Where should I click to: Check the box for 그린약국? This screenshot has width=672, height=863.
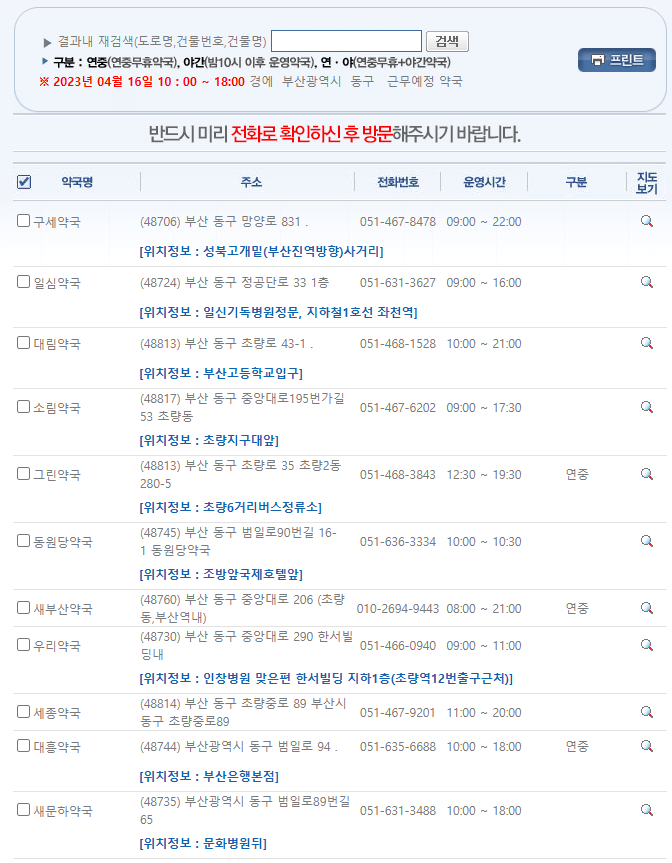point(23,474)
